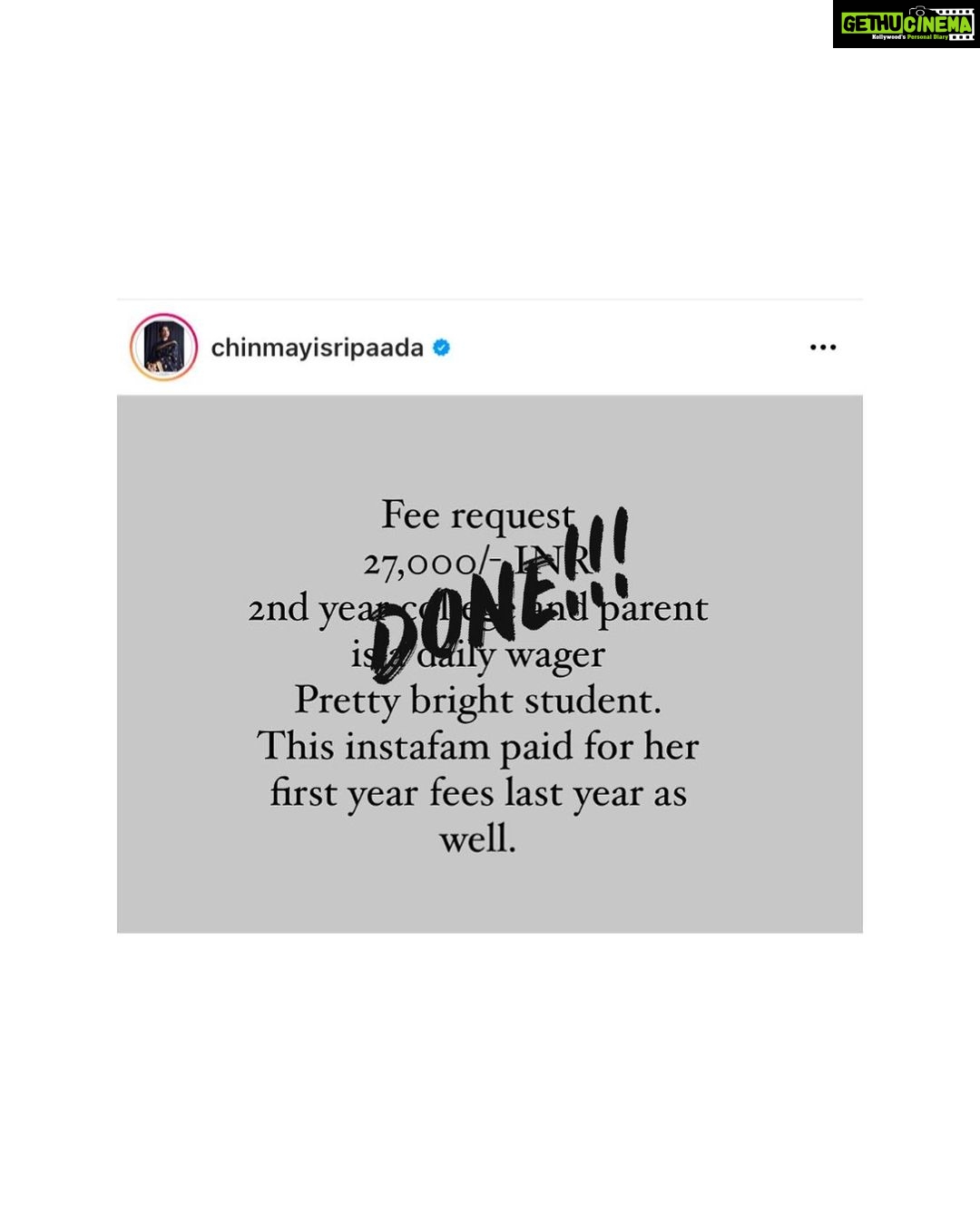Visit the chinmayisripaada username link
Screen dimensions: 980x1226
point(317,348)
